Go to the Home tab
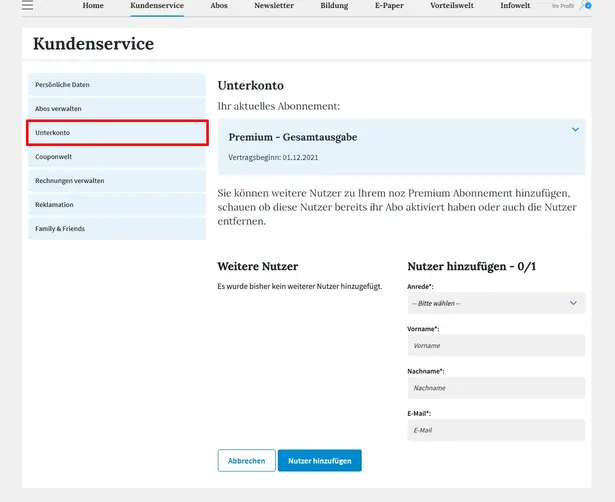The height and width of the screenshot is (502, 615). (x=93, y=6)
